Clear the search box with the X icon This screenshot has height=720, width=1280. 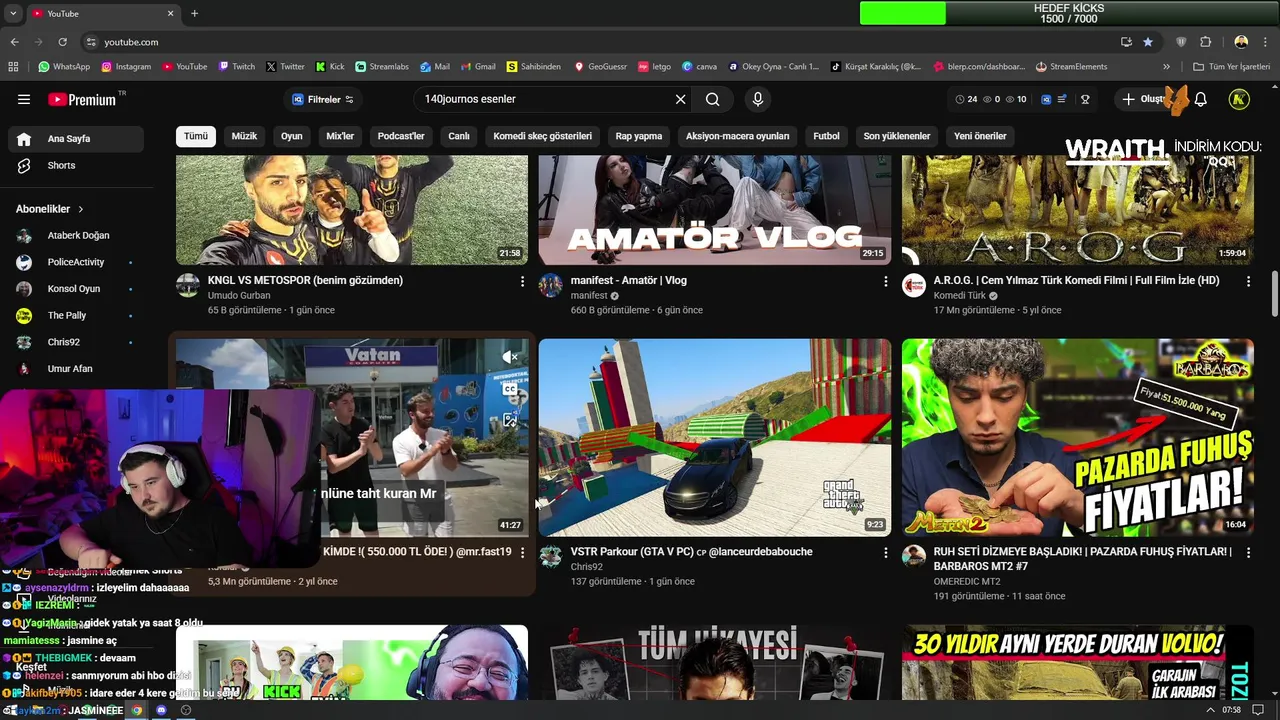coord(680,99)
